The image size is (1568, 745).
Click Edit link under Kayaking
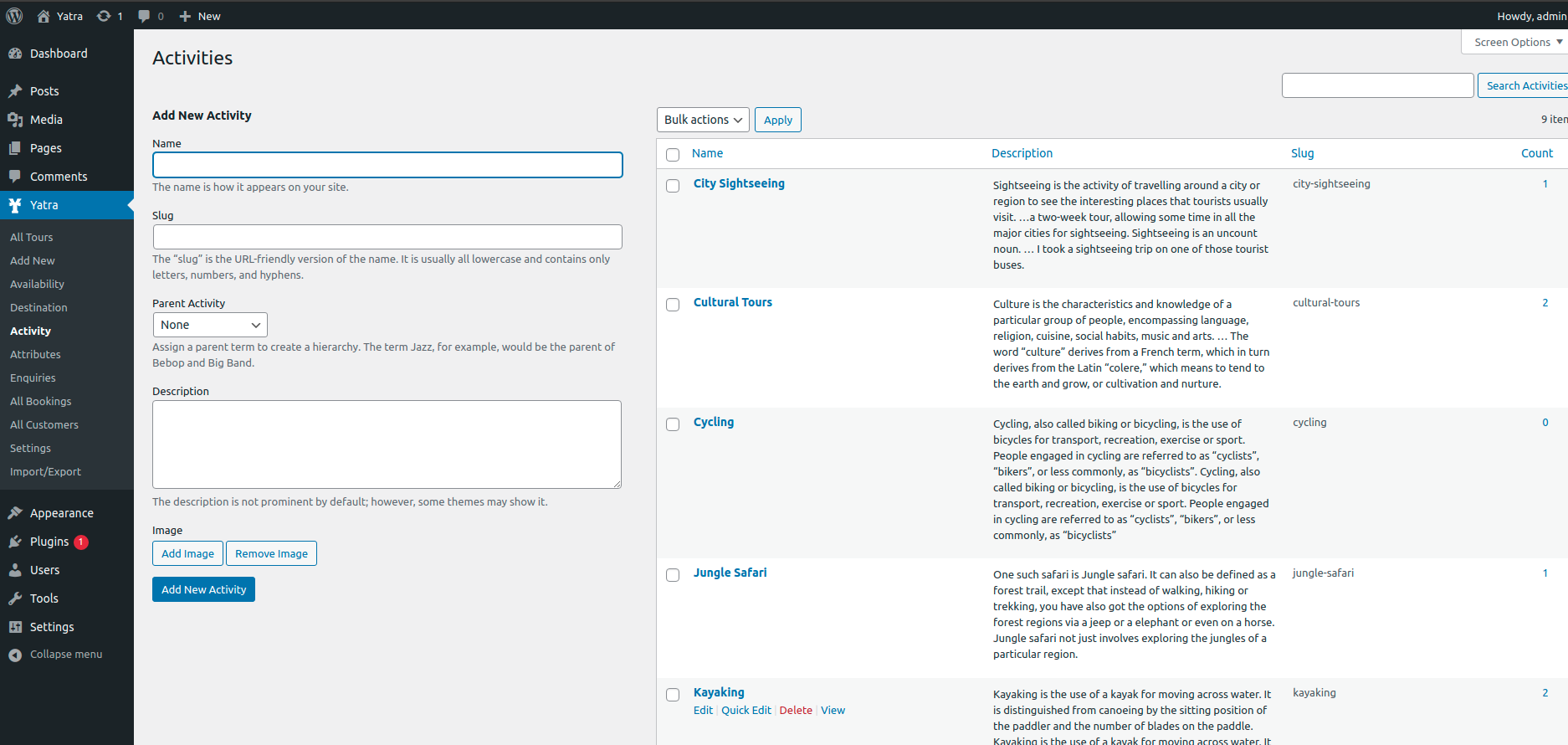(703, 710)
